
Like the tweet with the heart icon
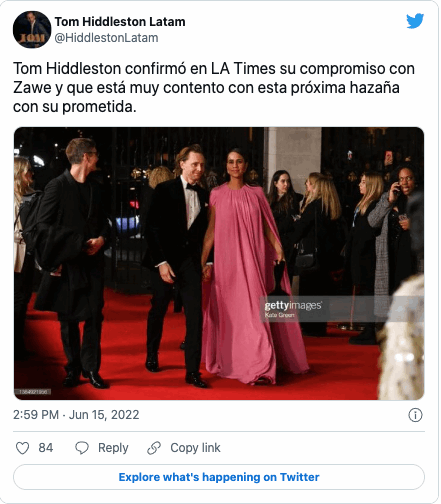[23, 448]
